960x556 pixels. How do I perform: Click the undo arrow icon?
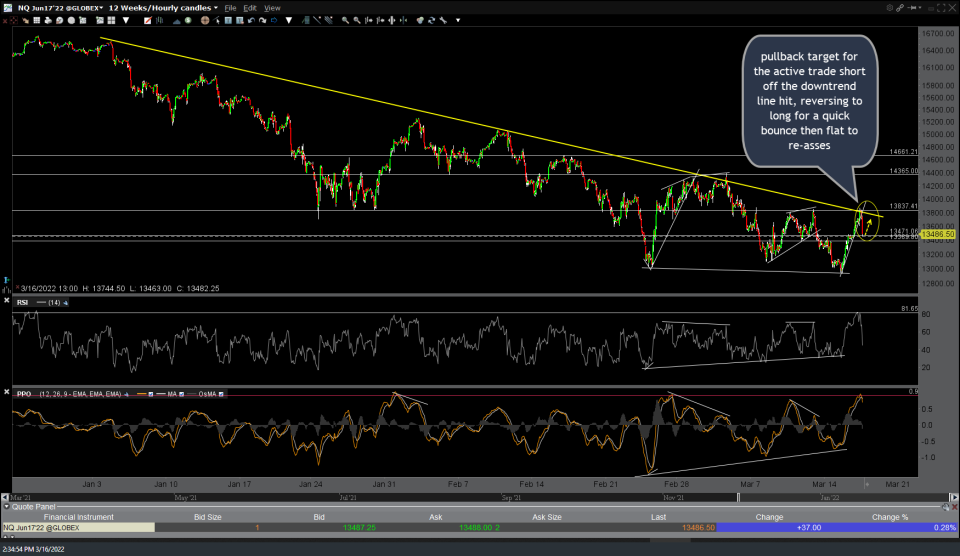click(x=251, y=20)
